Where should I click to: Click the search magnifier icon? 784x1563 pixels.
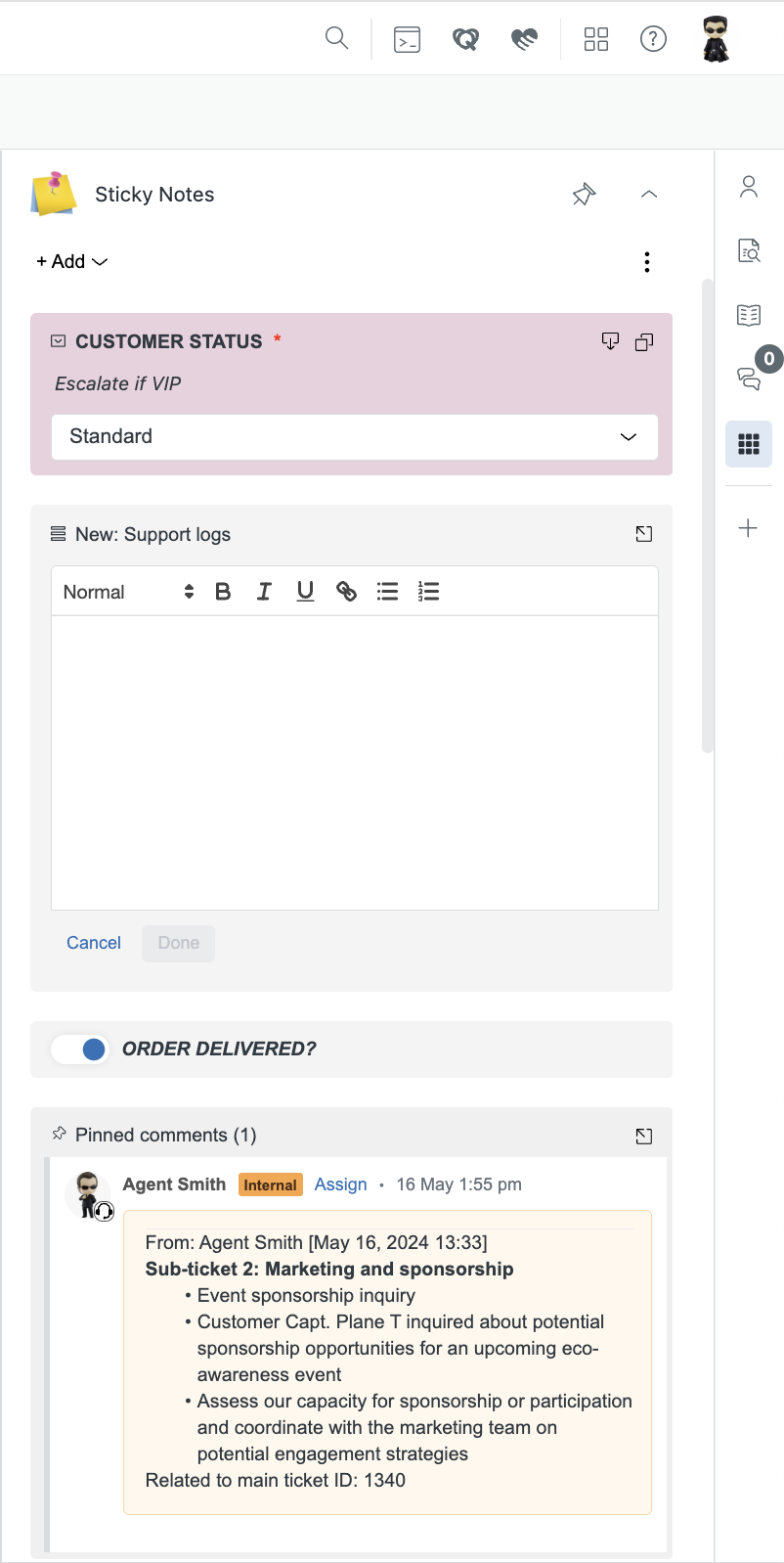coord(336,38)
